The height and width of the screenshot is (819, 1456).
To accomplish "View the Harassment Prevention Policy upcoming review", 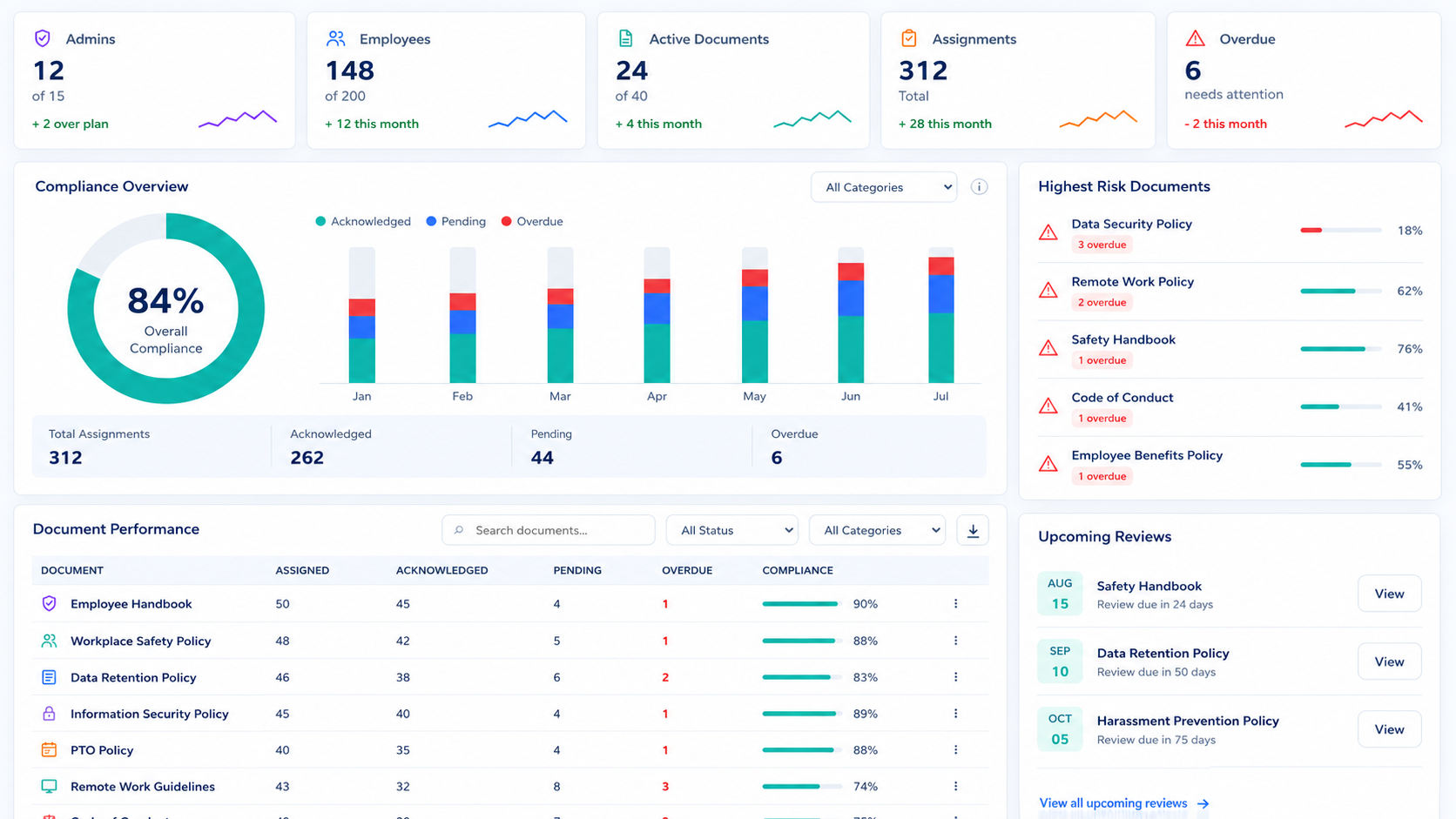I will click(x=1389, y=729).
